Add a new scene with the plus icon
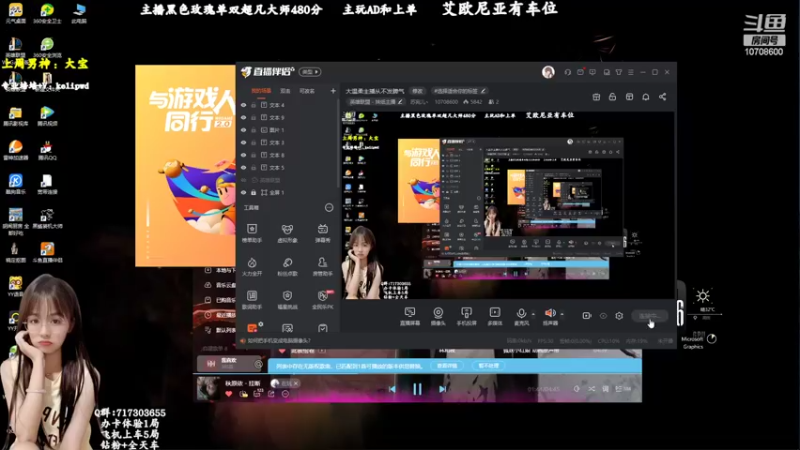800x450 pixels. point(333,91)
